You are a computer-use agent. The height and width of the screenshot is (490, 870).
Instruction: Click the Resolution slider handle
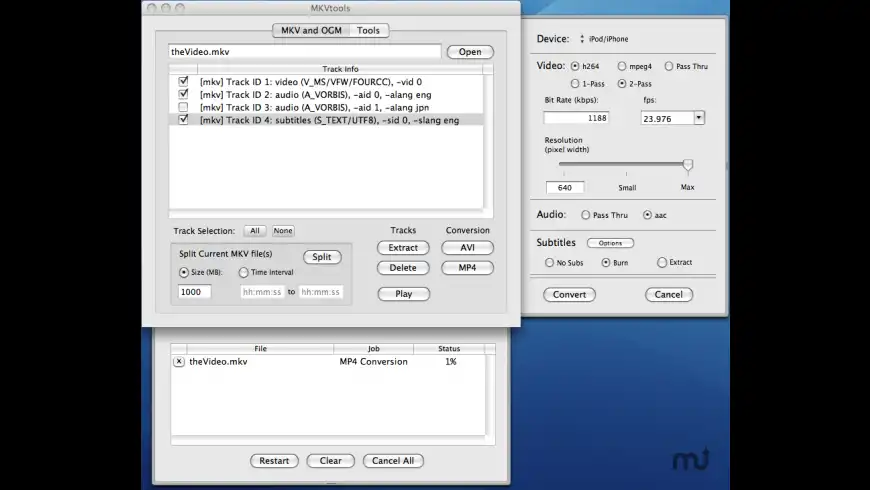tap(687, 165)
